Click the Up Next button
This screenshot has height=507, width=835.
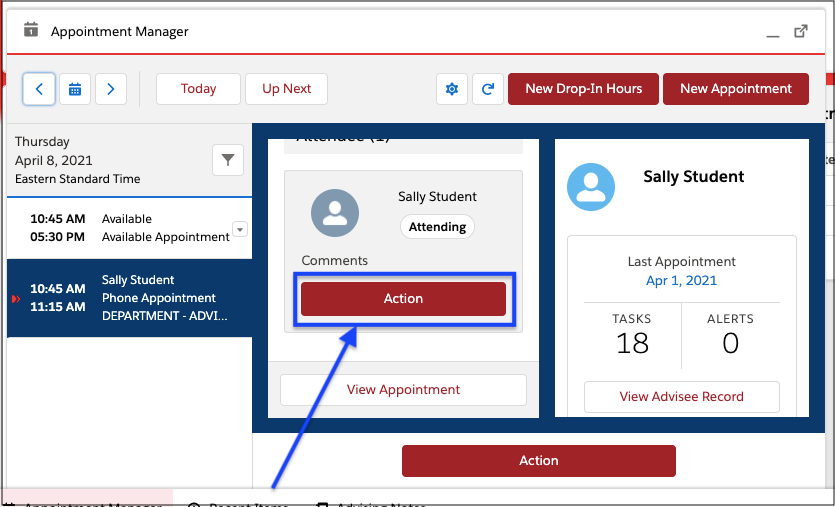287,89
